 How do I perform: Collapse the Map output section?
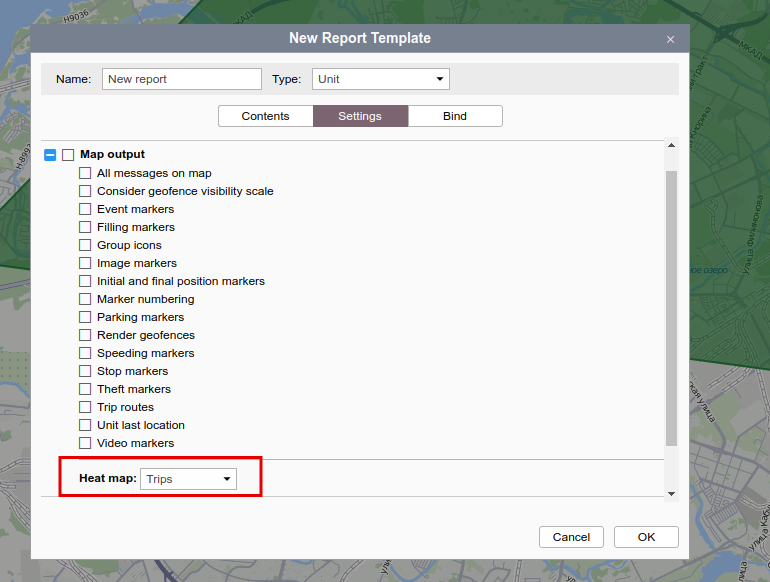(x=50, y=155)
